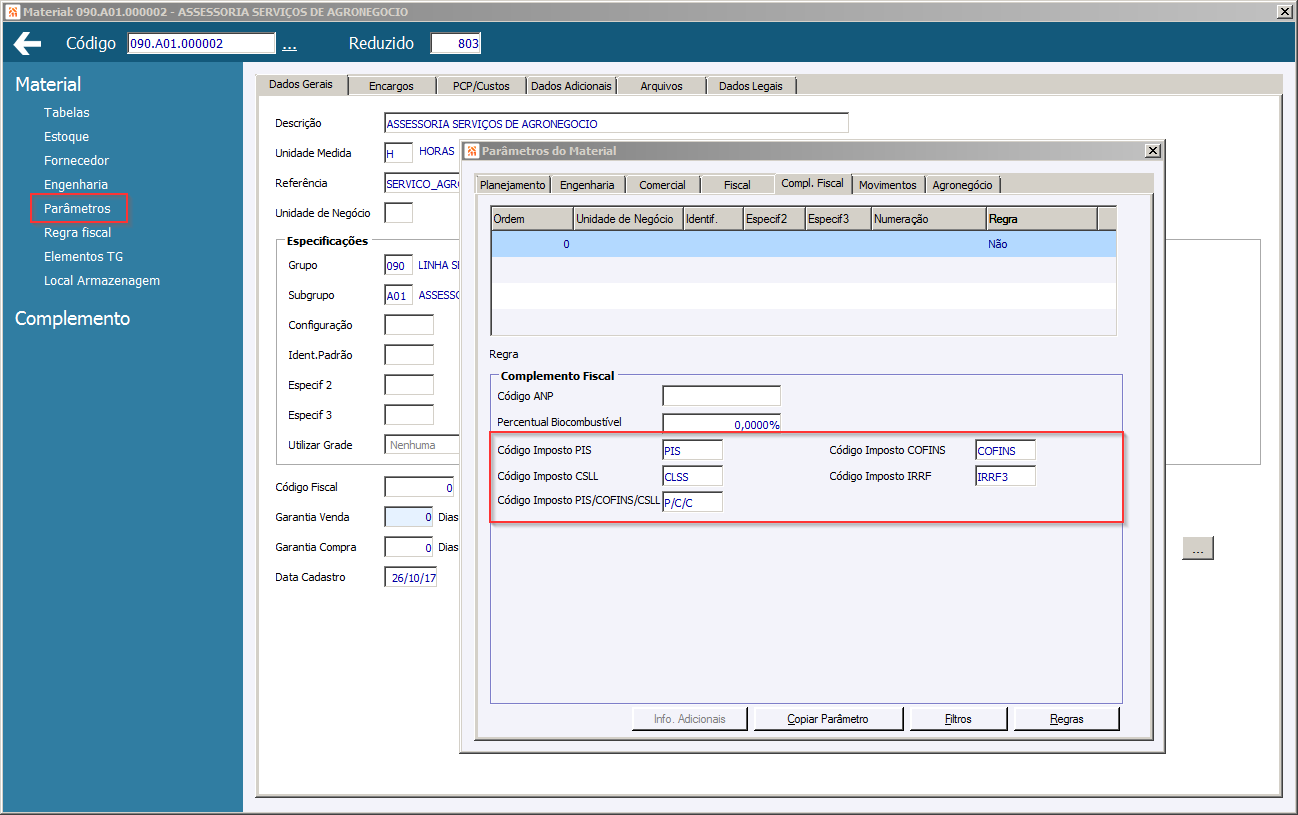Screen dimensions: 1298x815
Task: Close the Parâmetros do Material dialog
Action: point(1152,151)
